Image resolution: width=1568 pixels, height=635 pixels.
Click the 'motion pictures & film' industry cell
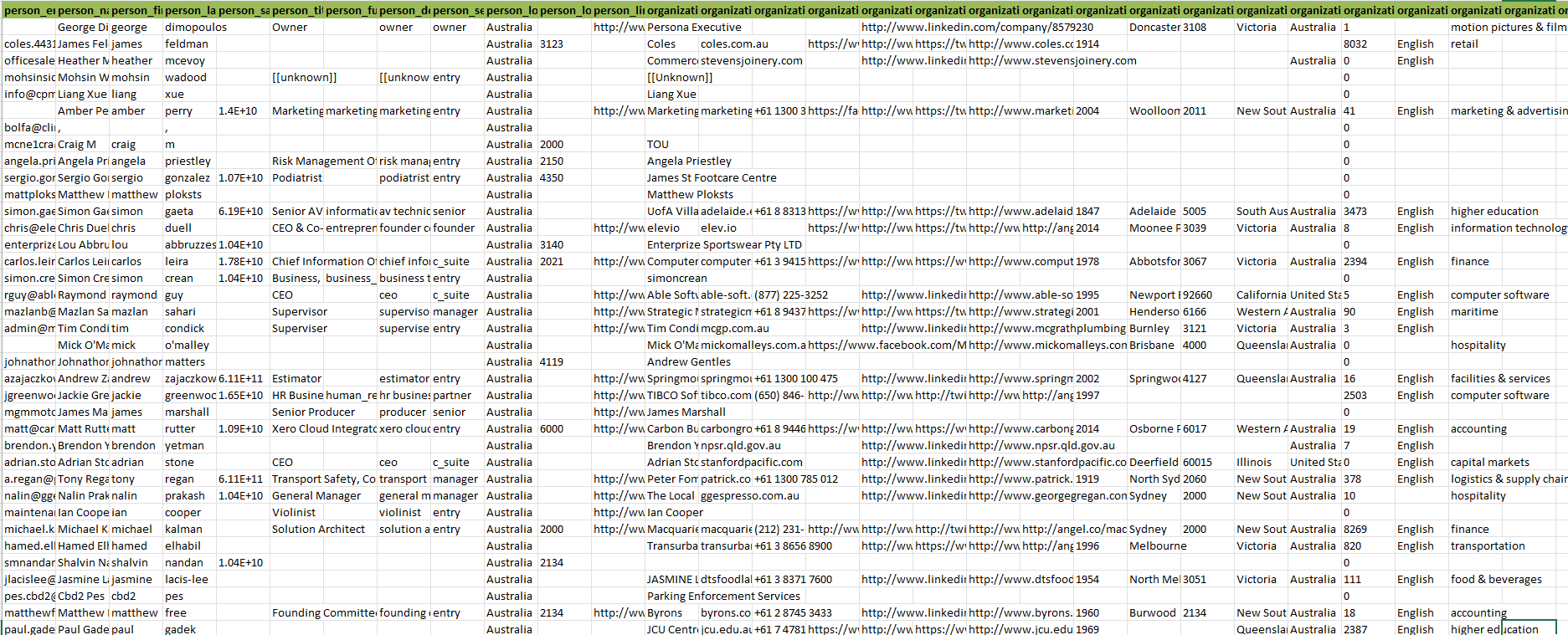click(x=1508, y=27)
